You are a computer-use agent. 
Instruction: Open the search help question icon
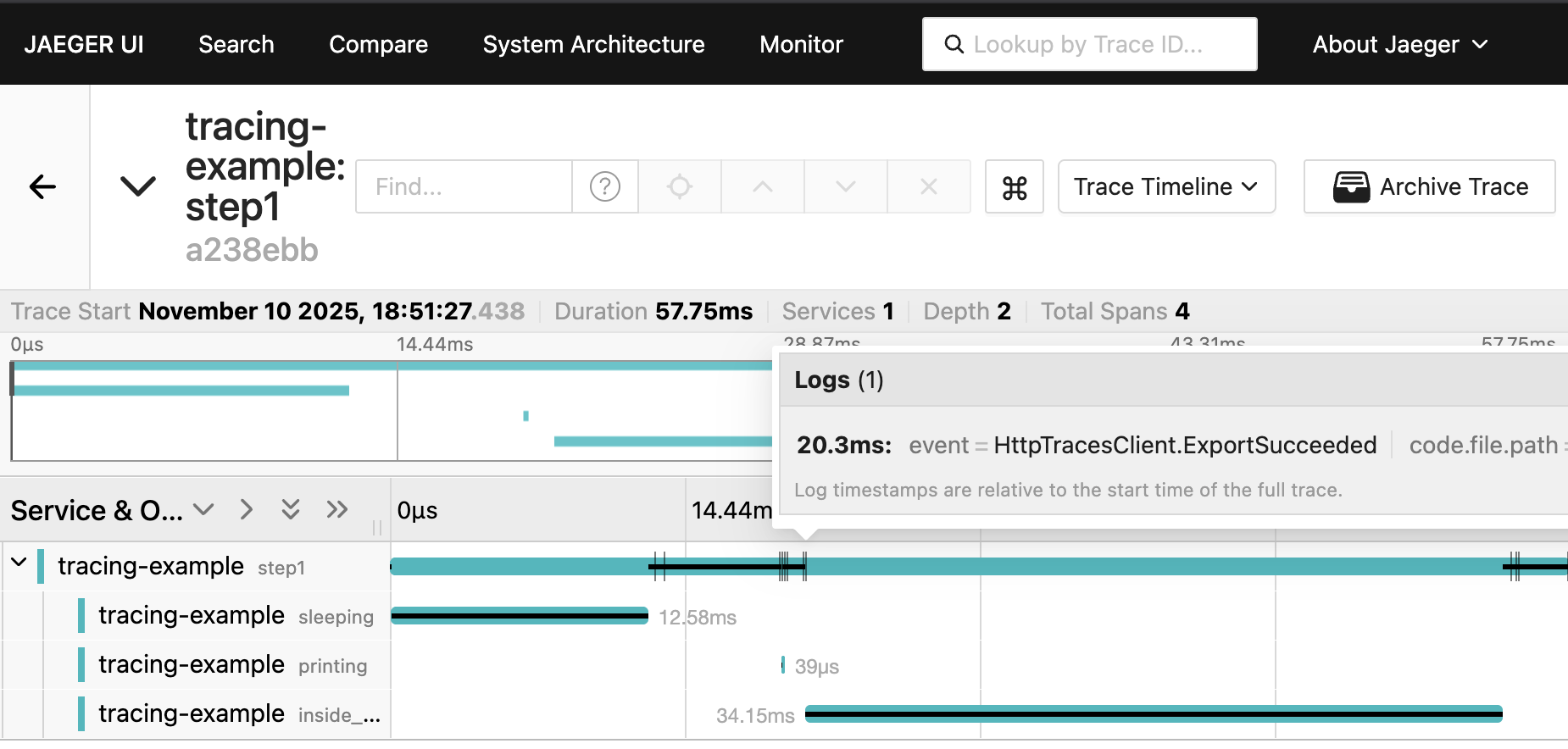pyautogui.click(x=604, y=186)
